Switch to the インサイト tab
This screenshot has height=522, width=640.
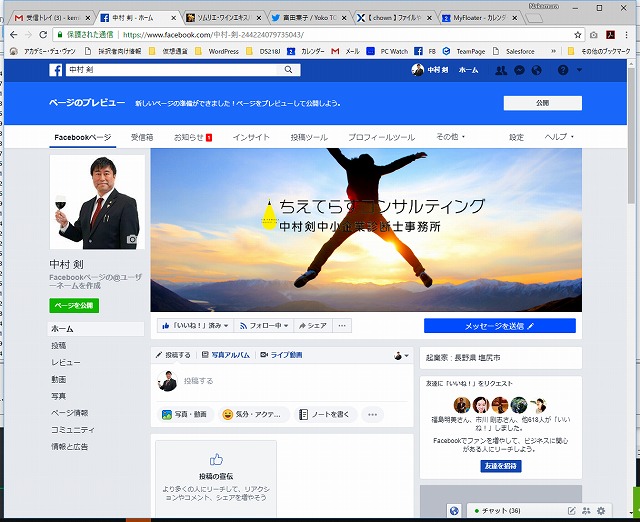(251, 137)
